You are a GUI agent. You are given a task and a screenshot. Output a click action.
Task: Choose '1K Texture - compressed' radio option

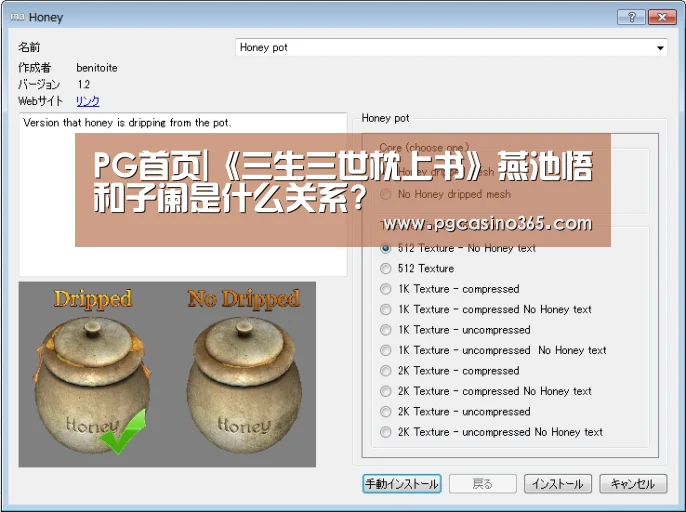point(385,289)
